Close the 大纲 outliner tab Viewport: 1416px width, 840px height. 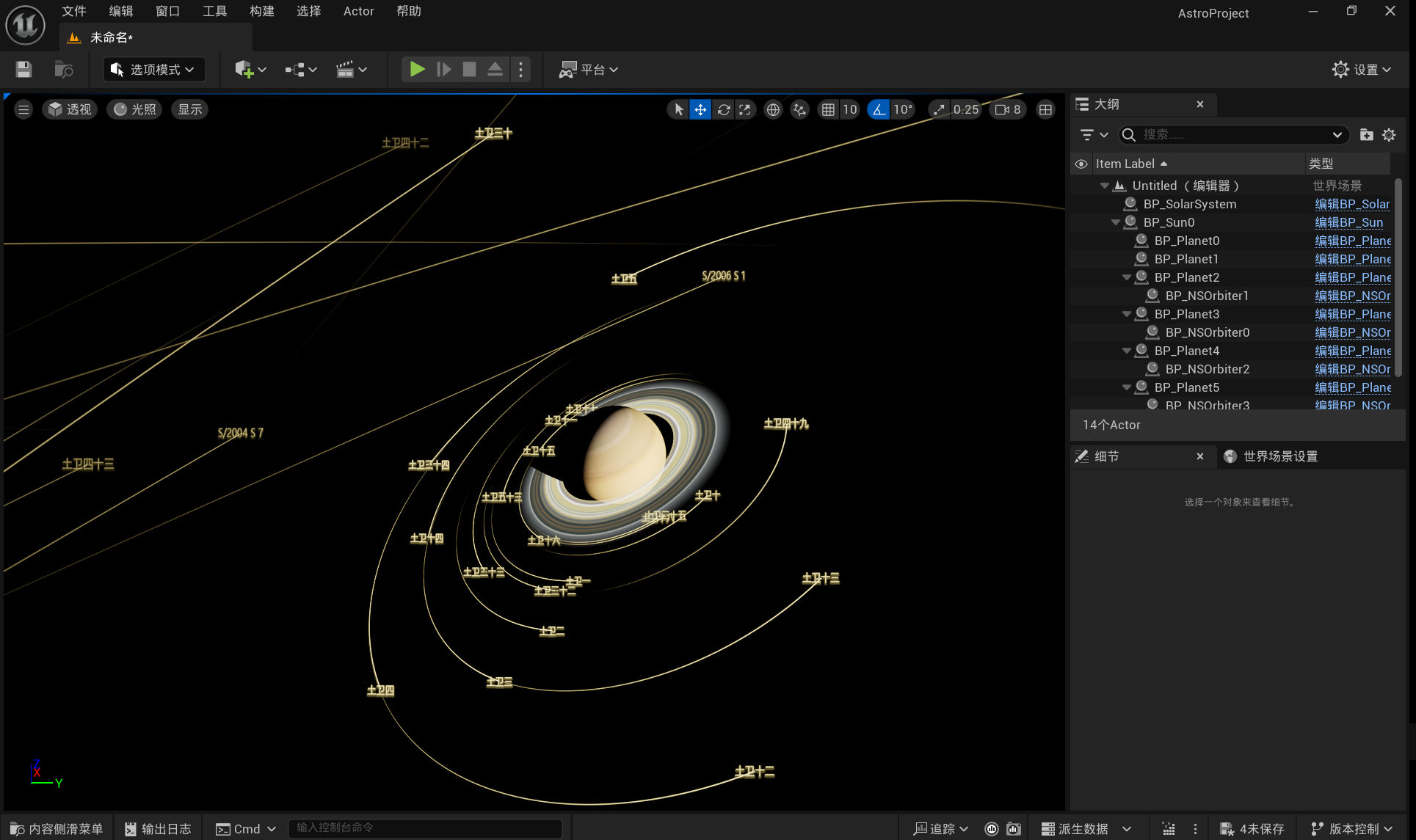click(x=1200, y=104)
